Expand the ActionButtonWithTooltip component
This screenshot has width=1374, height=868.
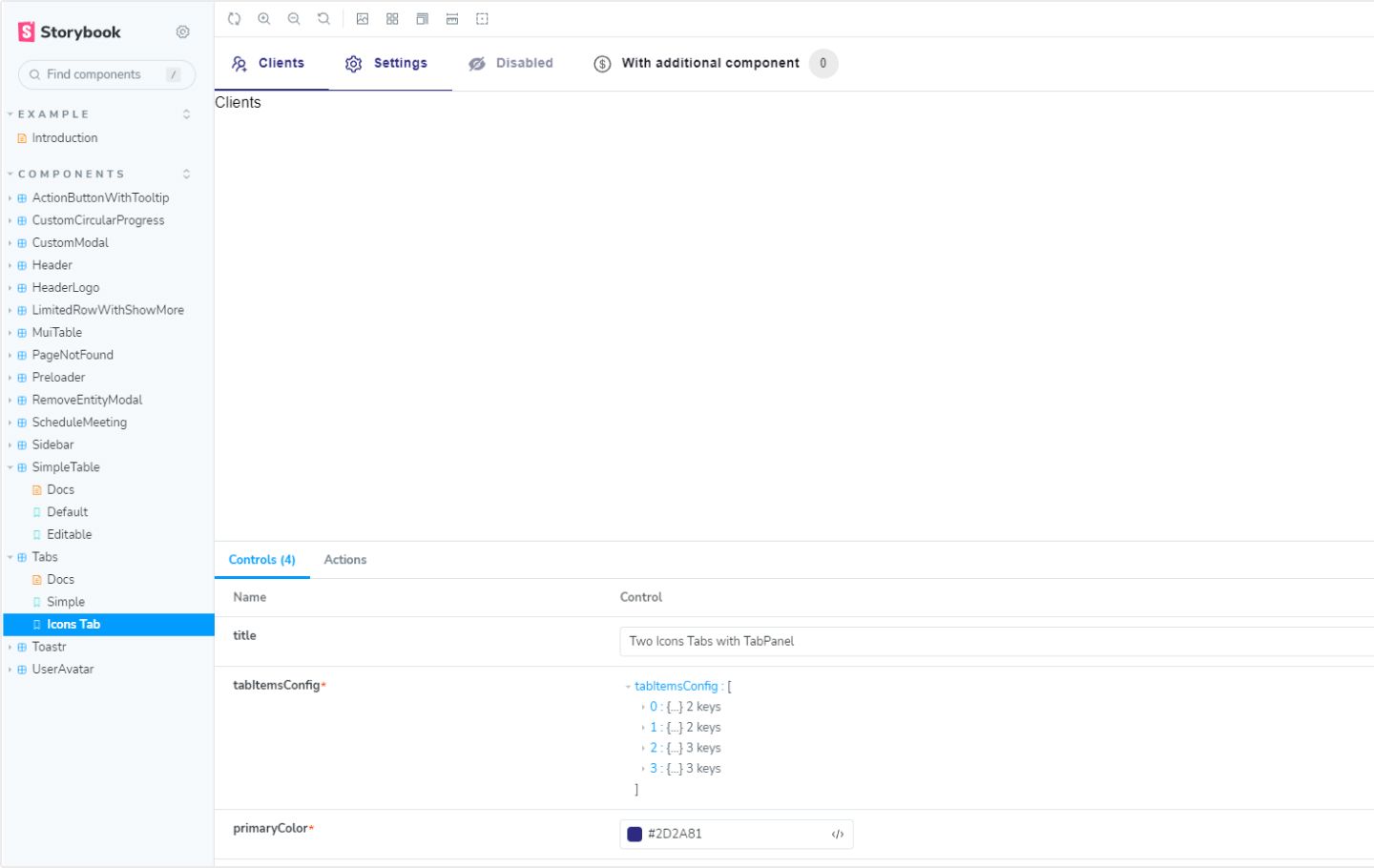(x=100, y=198)
